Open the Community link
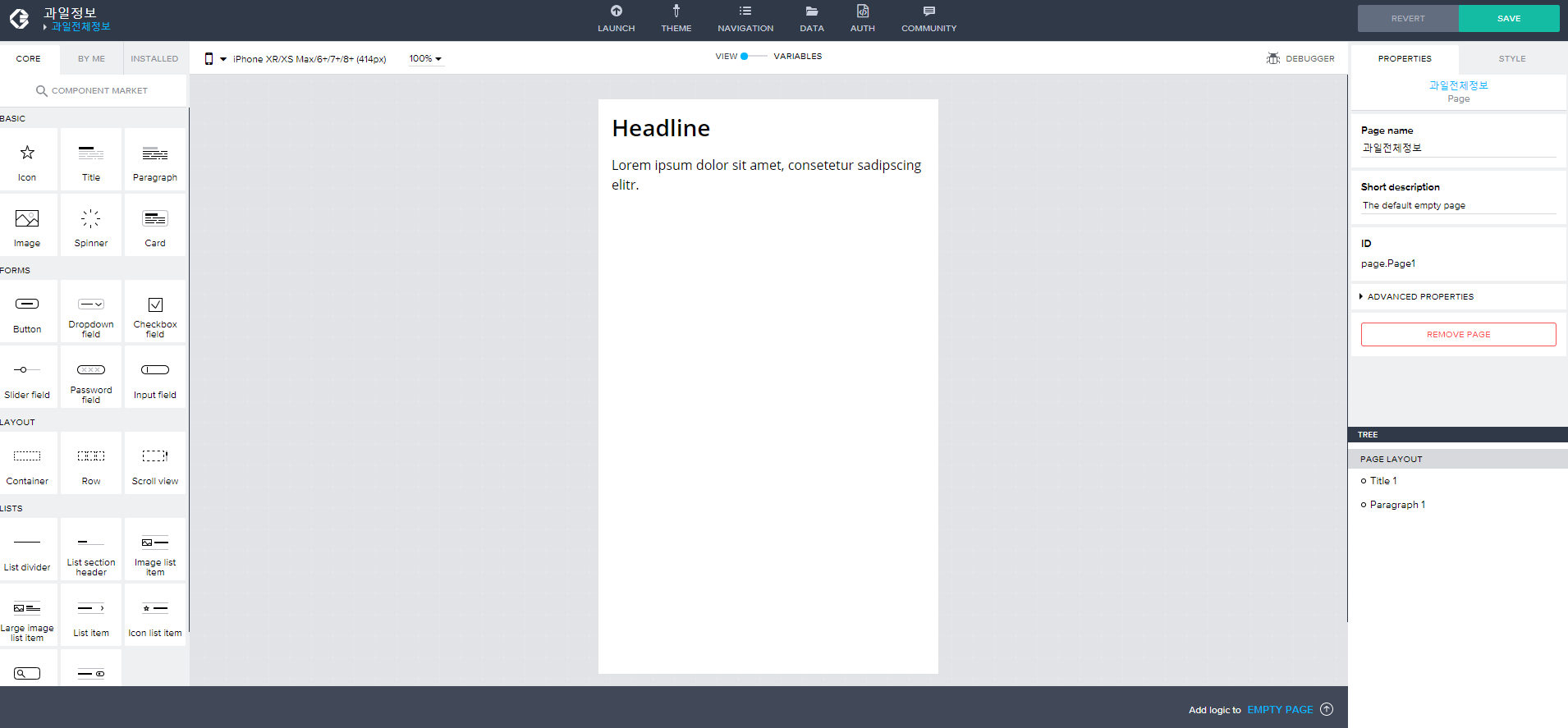Viewport: 1568px width, 728px height. 929,19
